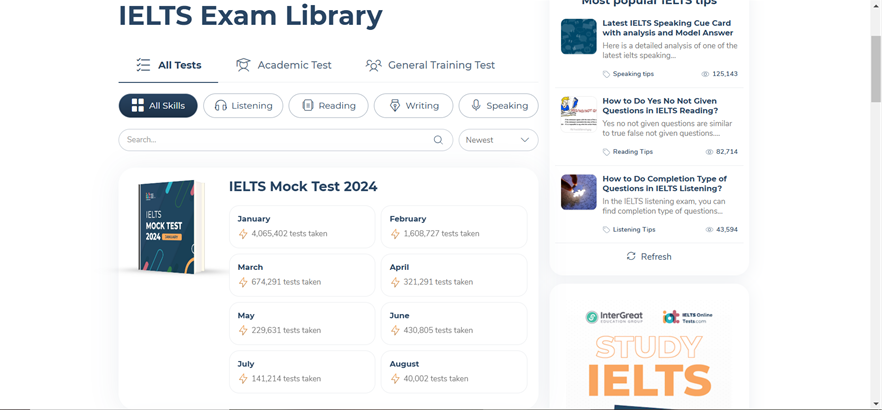Refresh the popular IELTS tips list
This screenshot has height=410, width=885.
click(649, 256)
